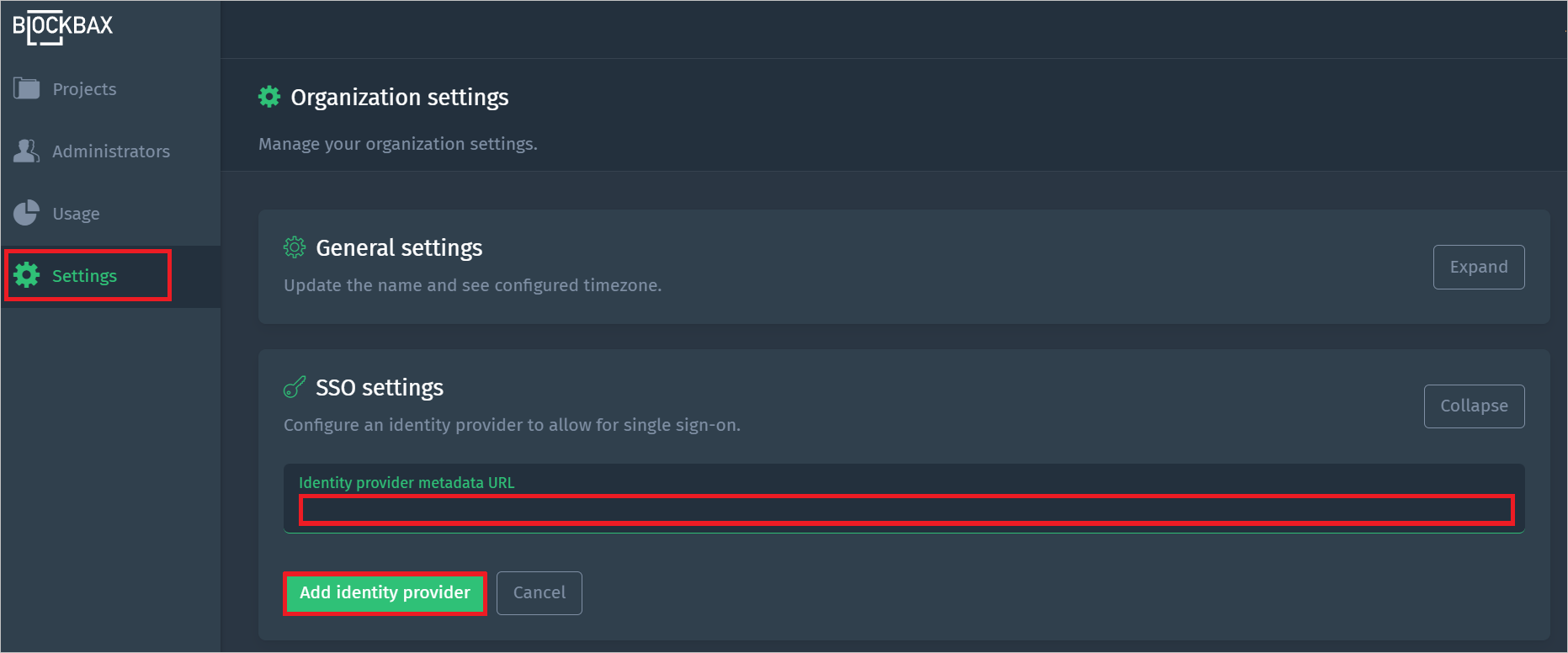The height and width of the screenshot is (653, 1568).
Task: Collapse the SSO settings section
Action: pyautogui.click(x=1474, y=406)
